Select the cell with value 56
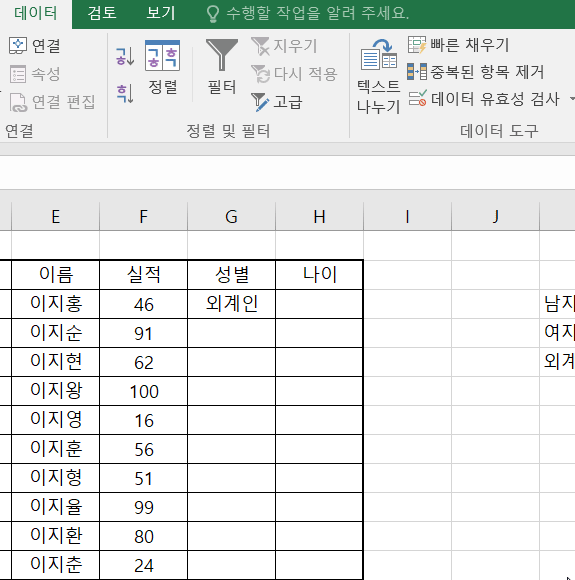The image size is (575, 580). coord(144,449)
